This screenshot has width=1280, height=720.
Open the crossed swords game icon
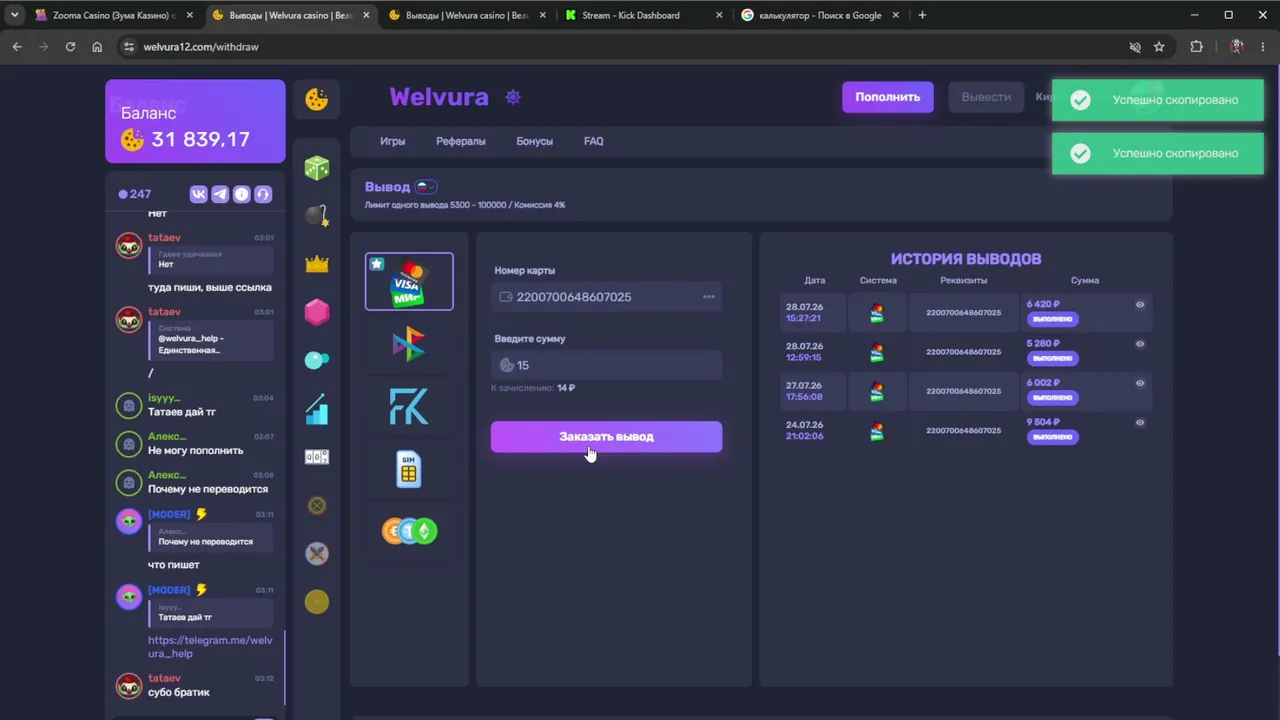317,553
